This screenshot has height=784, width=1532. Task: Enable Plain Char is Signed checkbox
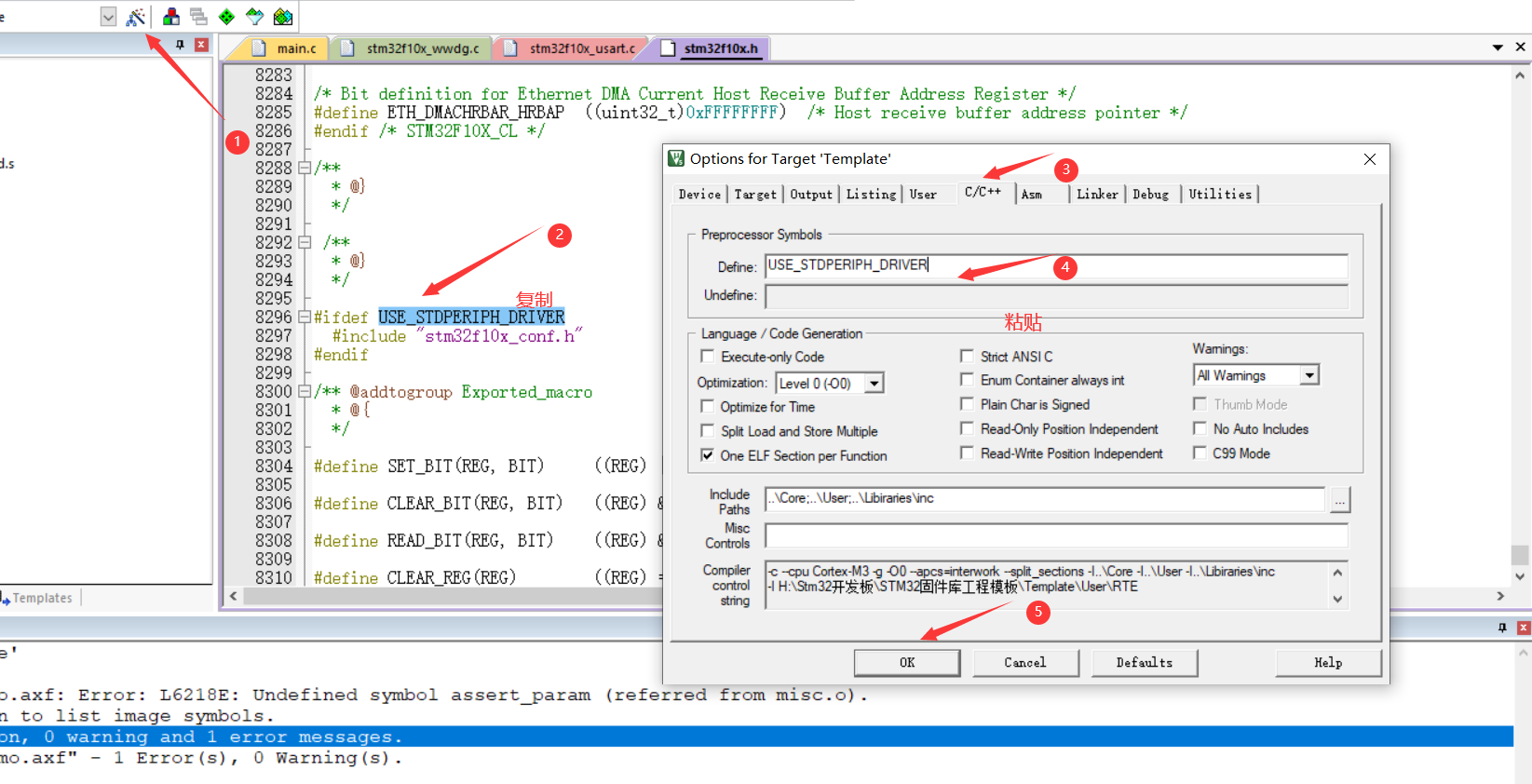tap(968, 403)
